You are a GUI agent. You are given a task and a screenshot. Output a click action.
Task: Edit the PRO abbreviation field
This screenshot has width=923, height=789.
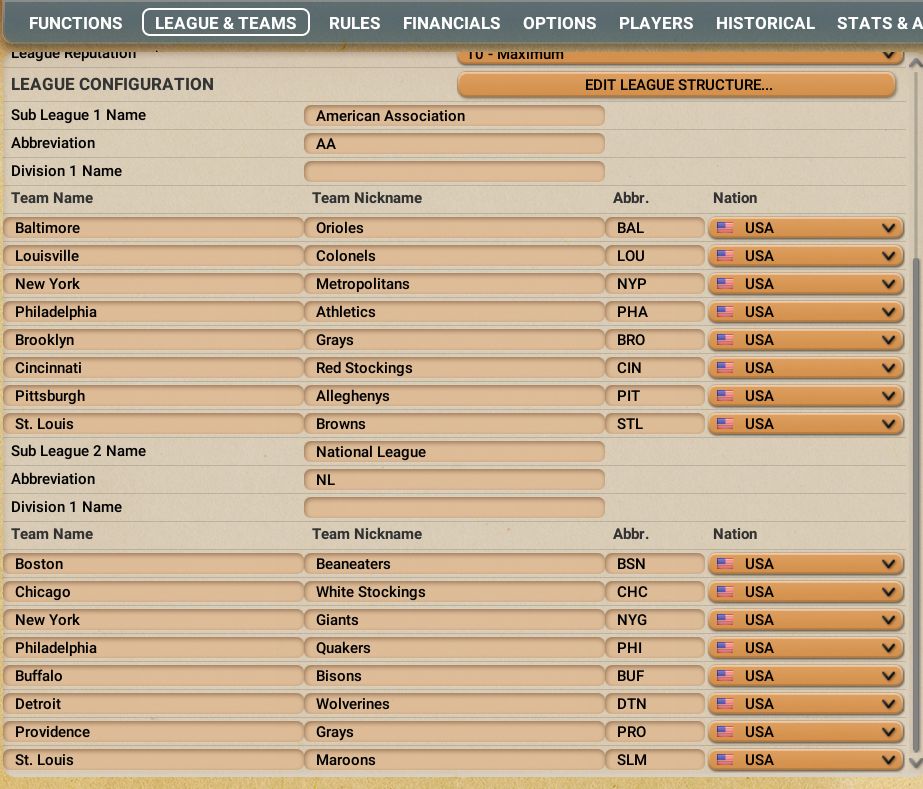coord(655,732)
